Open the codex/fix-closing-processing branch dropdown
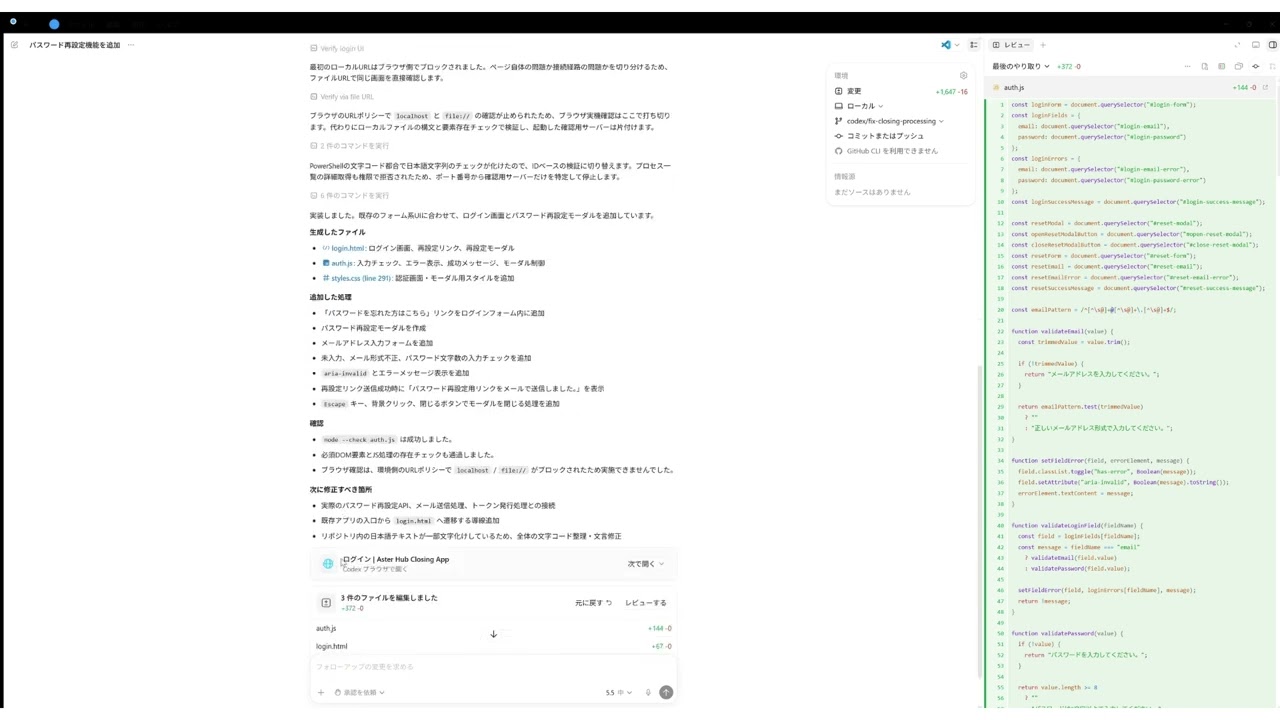 pyautogui.click(x=889, y=121)
